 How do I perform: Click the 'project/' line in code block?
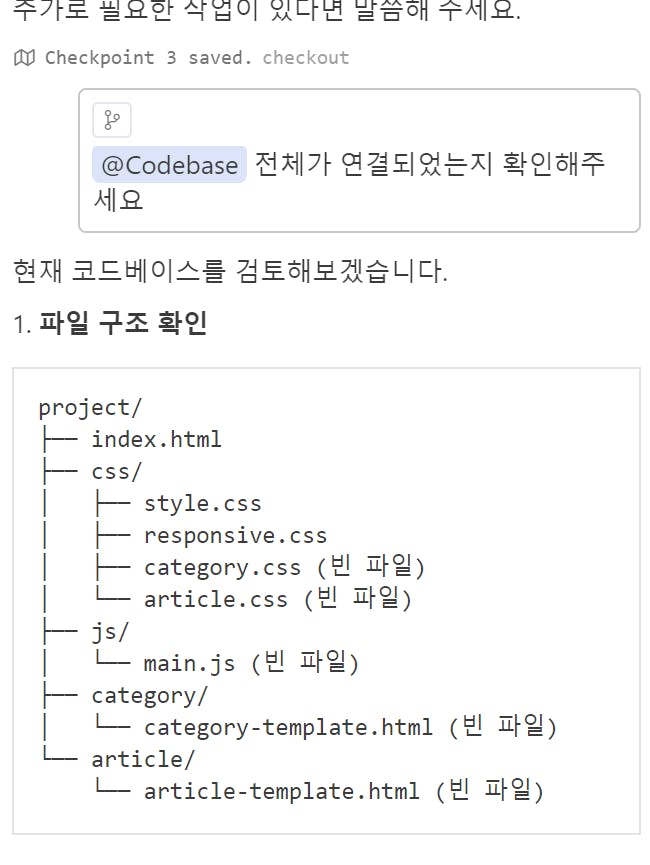point(91,407)
